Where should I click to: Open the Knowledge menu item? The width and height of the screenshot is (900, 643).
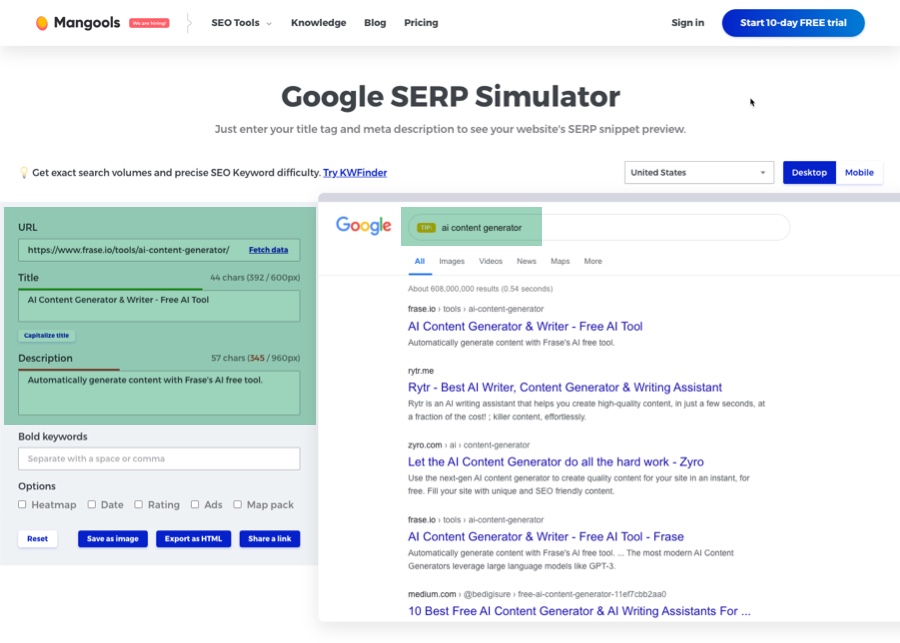[x=319, y=23]
